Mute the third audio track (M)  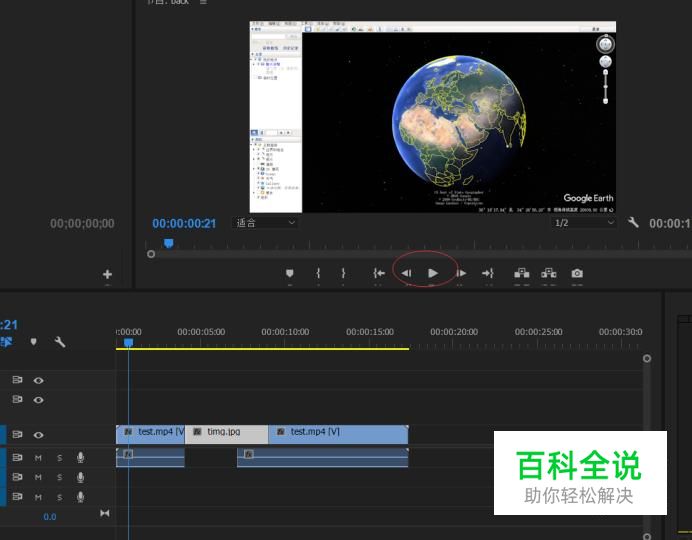tap(38, 497)
